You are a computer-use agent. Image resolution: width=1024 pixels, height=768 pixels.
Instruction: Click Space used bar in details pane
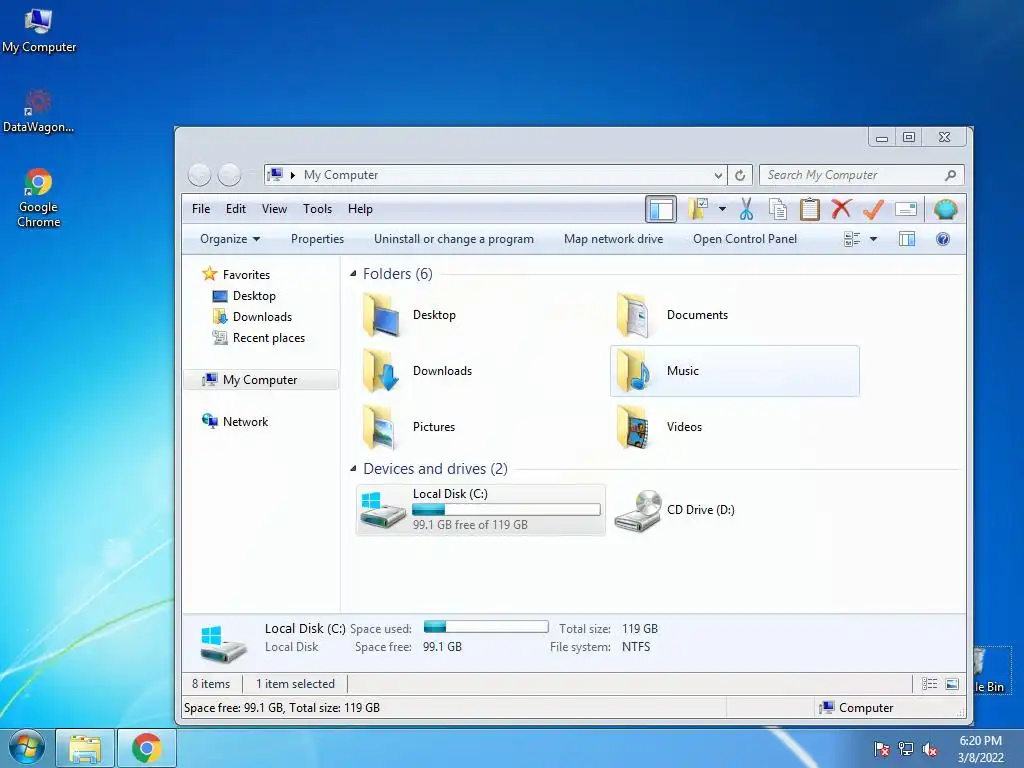coord(486,627)
